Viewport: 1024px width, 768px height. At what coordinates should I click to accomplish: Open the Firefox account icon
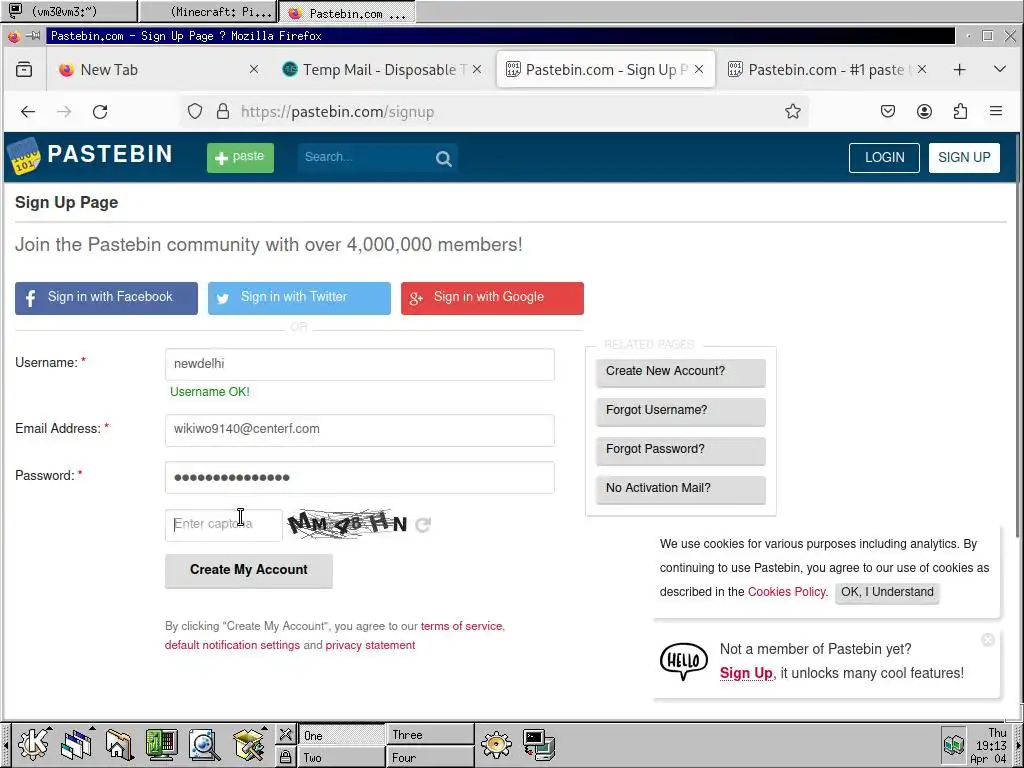[924, 112]
